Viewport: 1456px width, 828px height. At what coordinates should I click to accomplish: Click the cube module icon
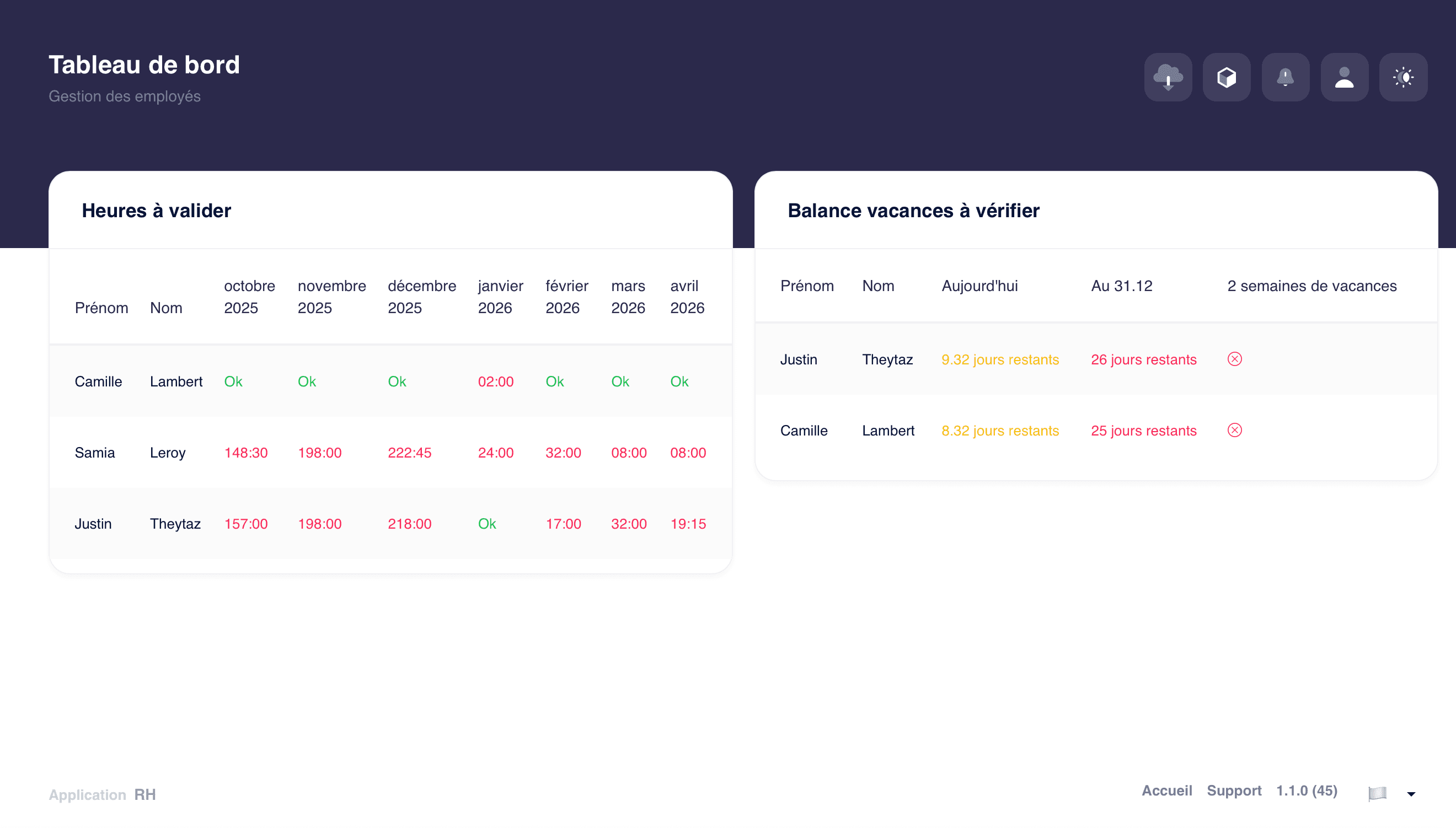1227,77
